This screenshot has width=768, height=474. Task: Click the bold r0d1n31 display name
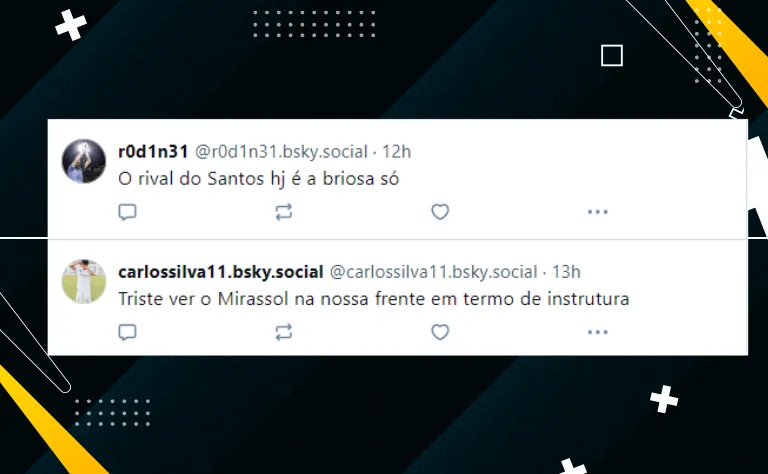point(153,152)
